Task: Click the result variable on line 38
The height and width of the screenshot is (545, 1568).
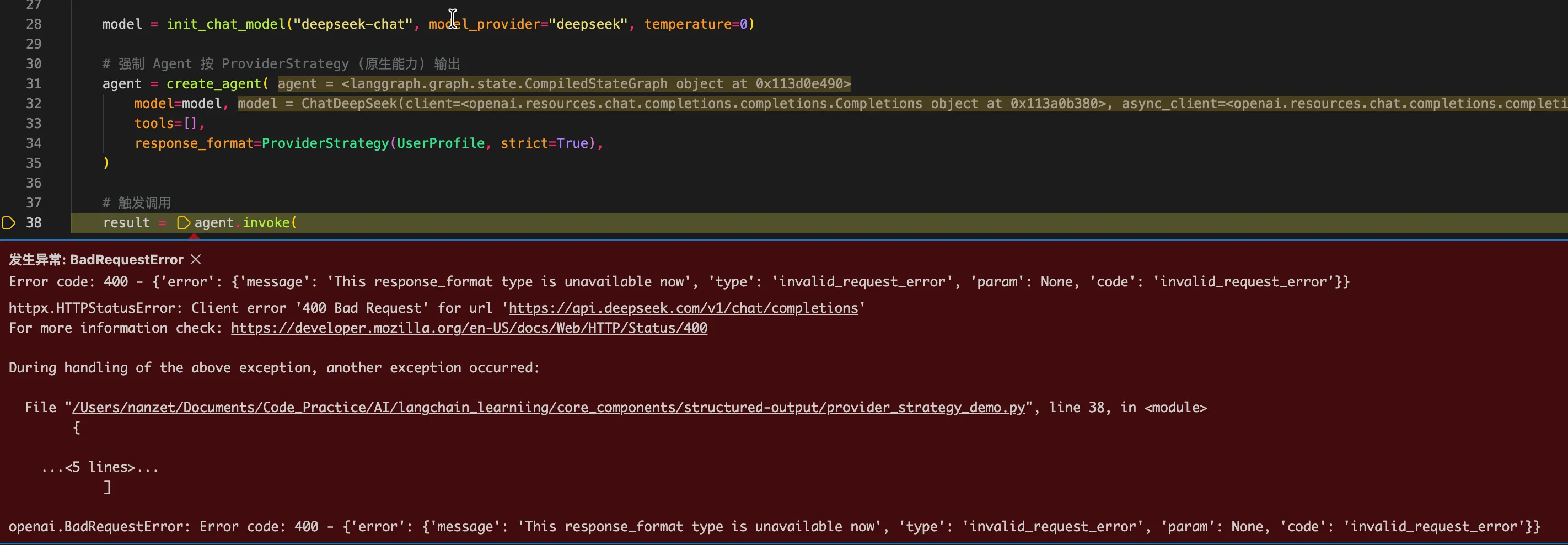Action: click(126, 223)
